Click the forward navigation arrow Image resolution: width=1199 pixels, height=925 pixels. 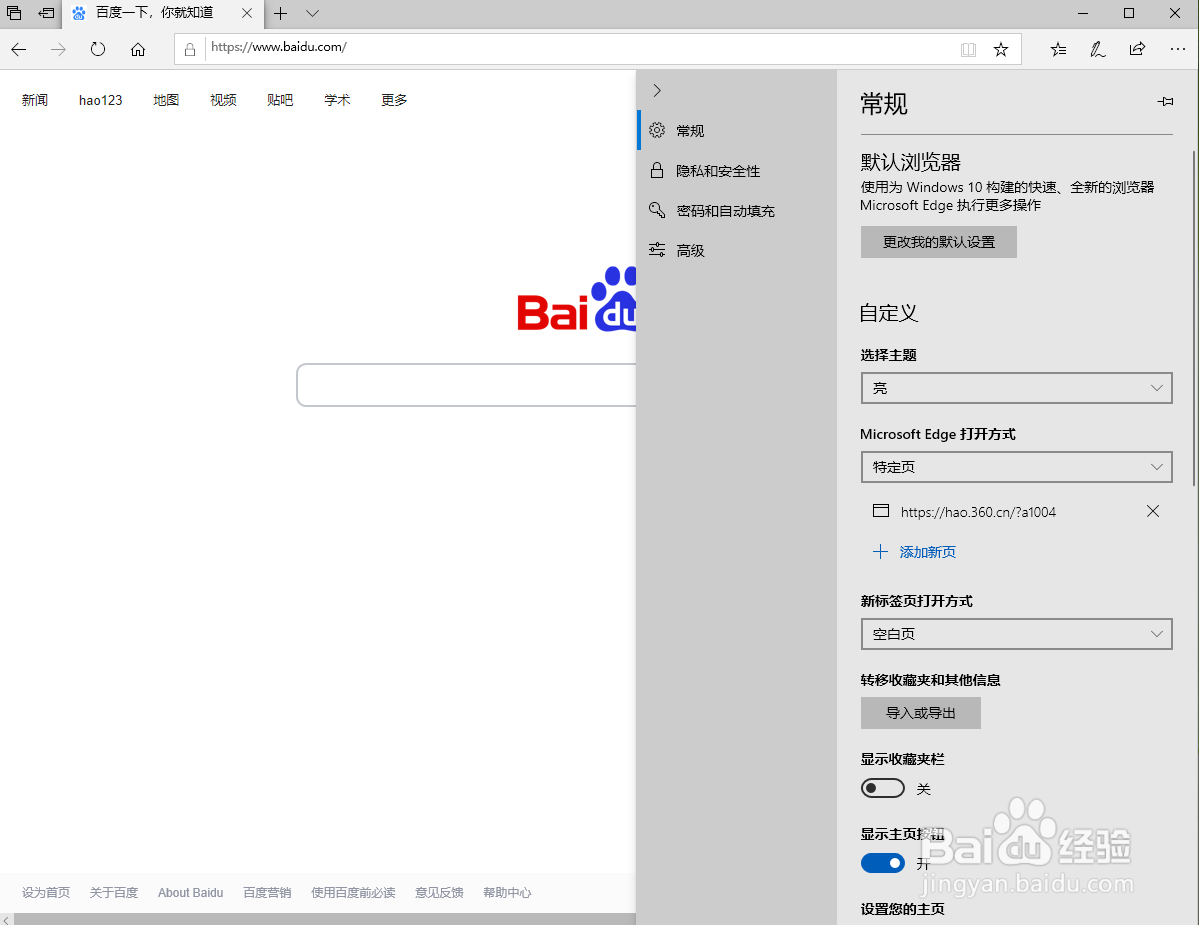coord(58,50)
